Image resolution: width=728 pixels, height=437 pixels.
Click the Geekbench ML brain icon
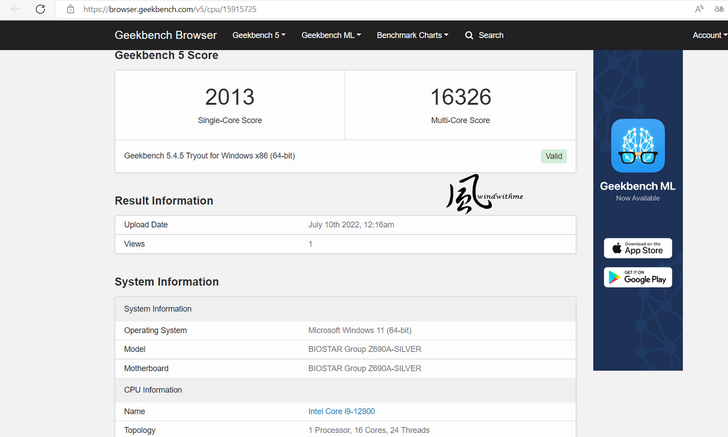coord(638,146)
